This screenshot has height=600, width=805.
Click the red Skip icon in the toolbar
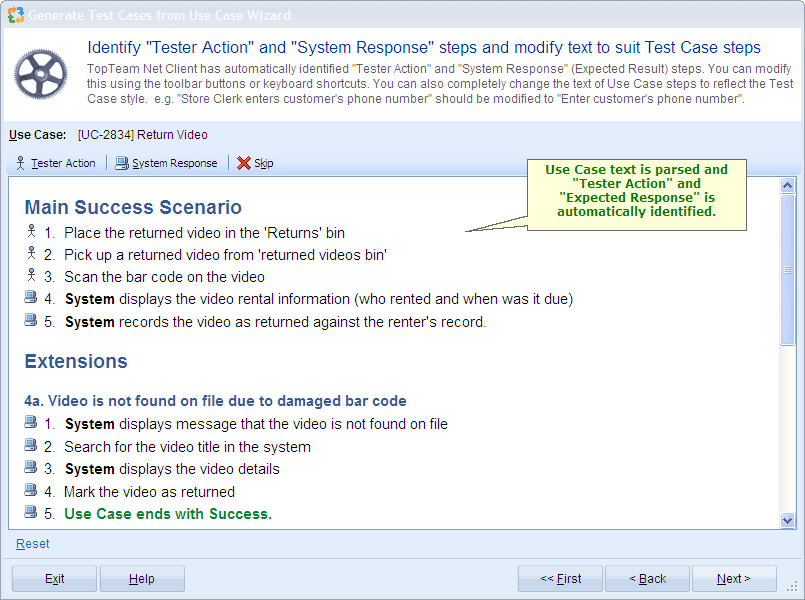coord(243,162)
